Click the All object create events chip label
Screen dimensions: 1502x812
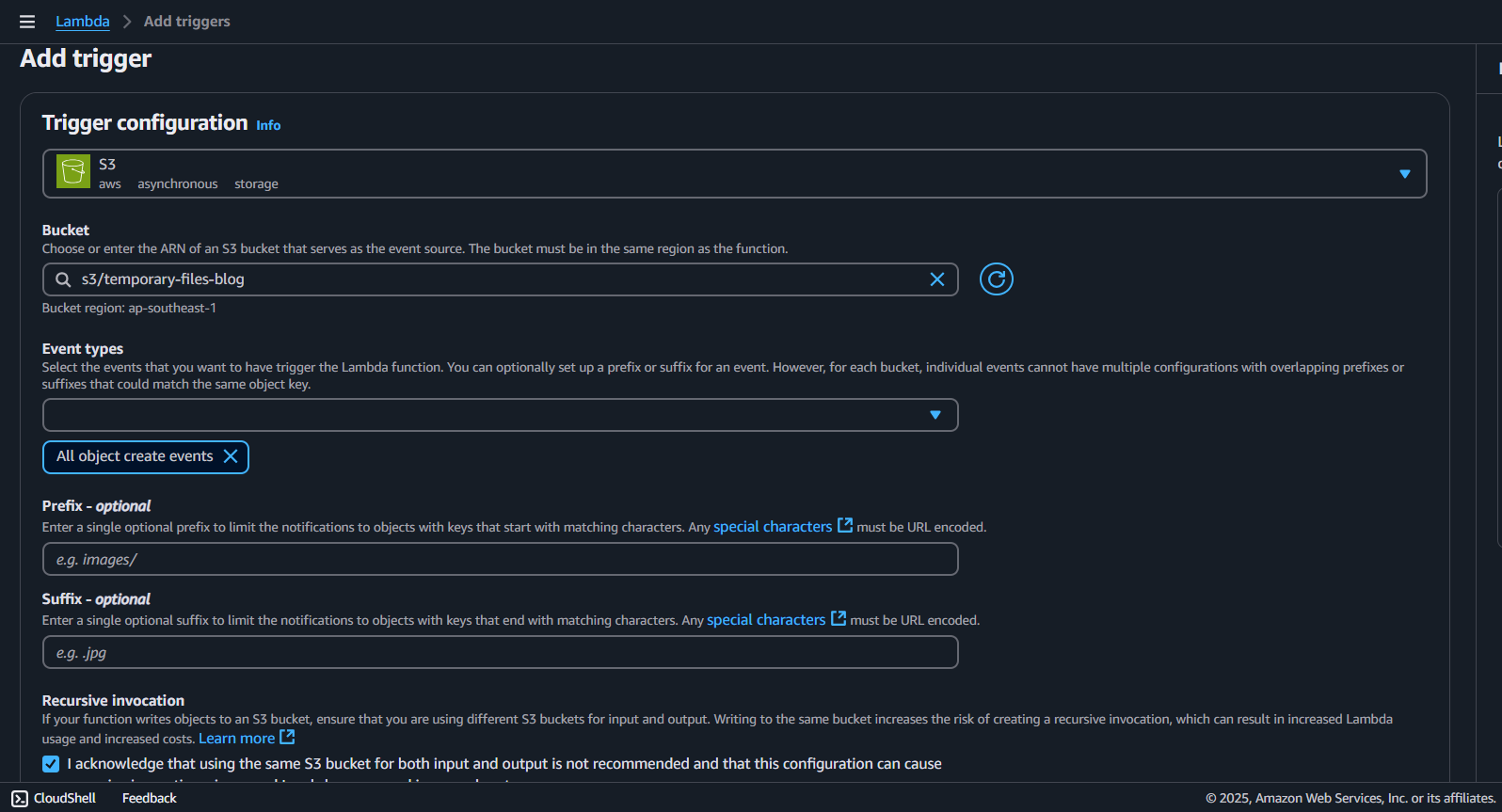(x=135, y=456)
